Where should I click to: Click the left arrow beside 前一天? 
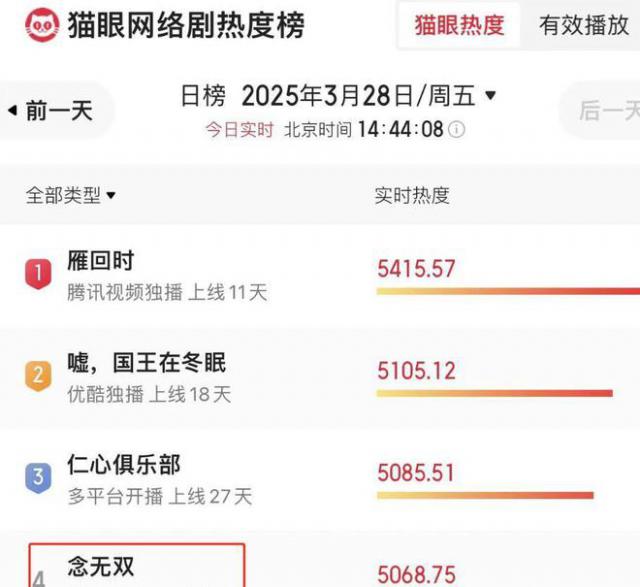click(x=12, y=110)
